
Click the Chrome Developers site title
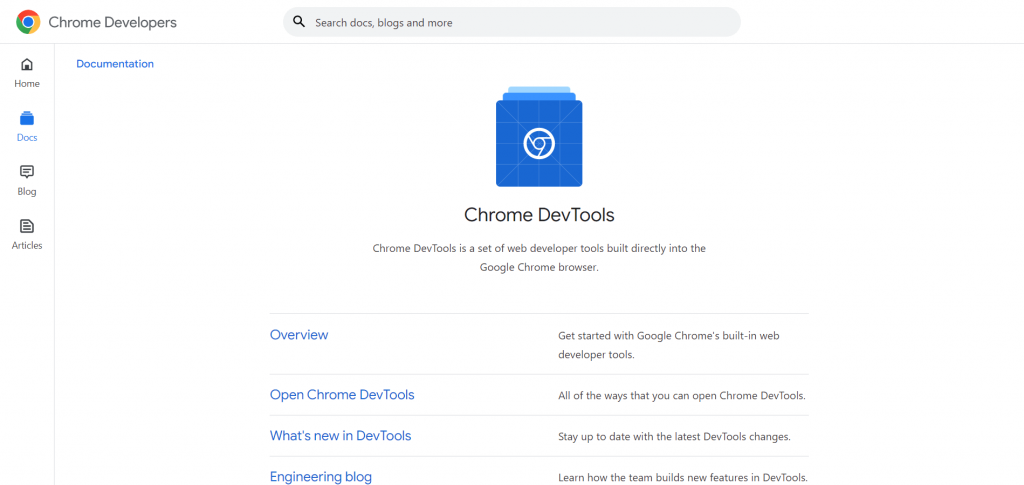coord(112,22)
